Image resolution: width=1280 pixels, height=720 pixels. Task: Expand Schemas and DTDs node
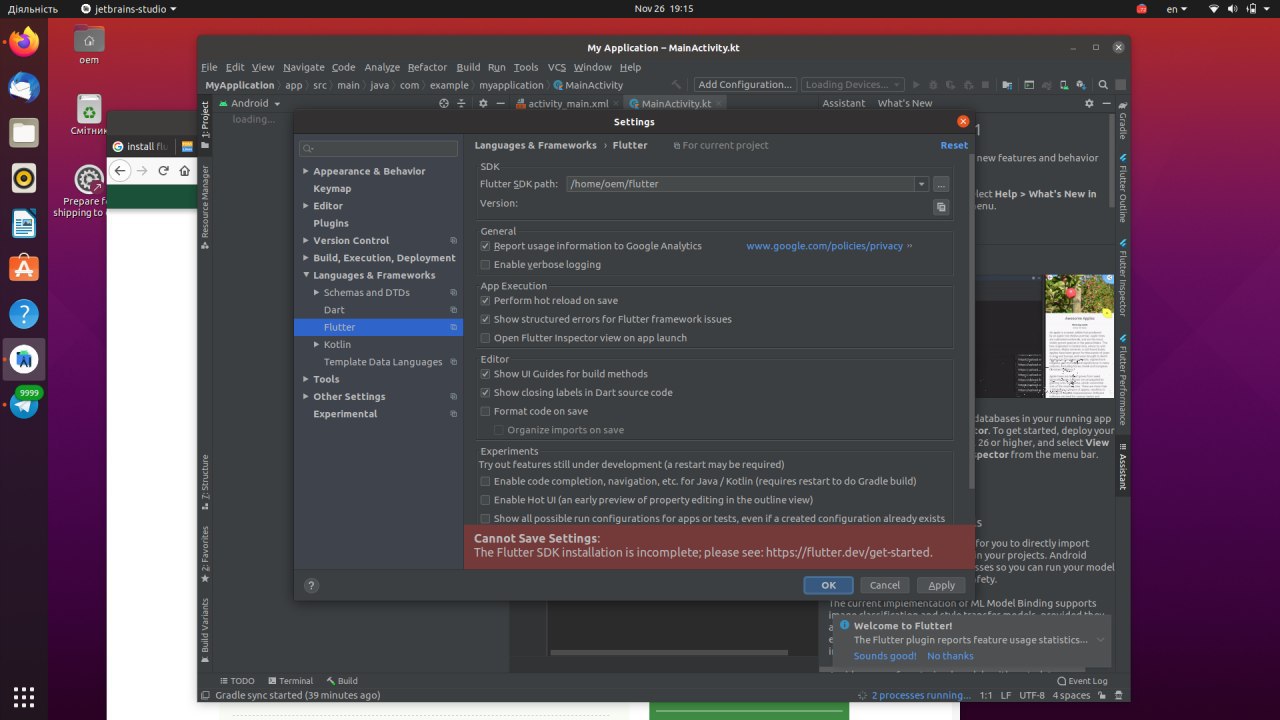(316, 292)
